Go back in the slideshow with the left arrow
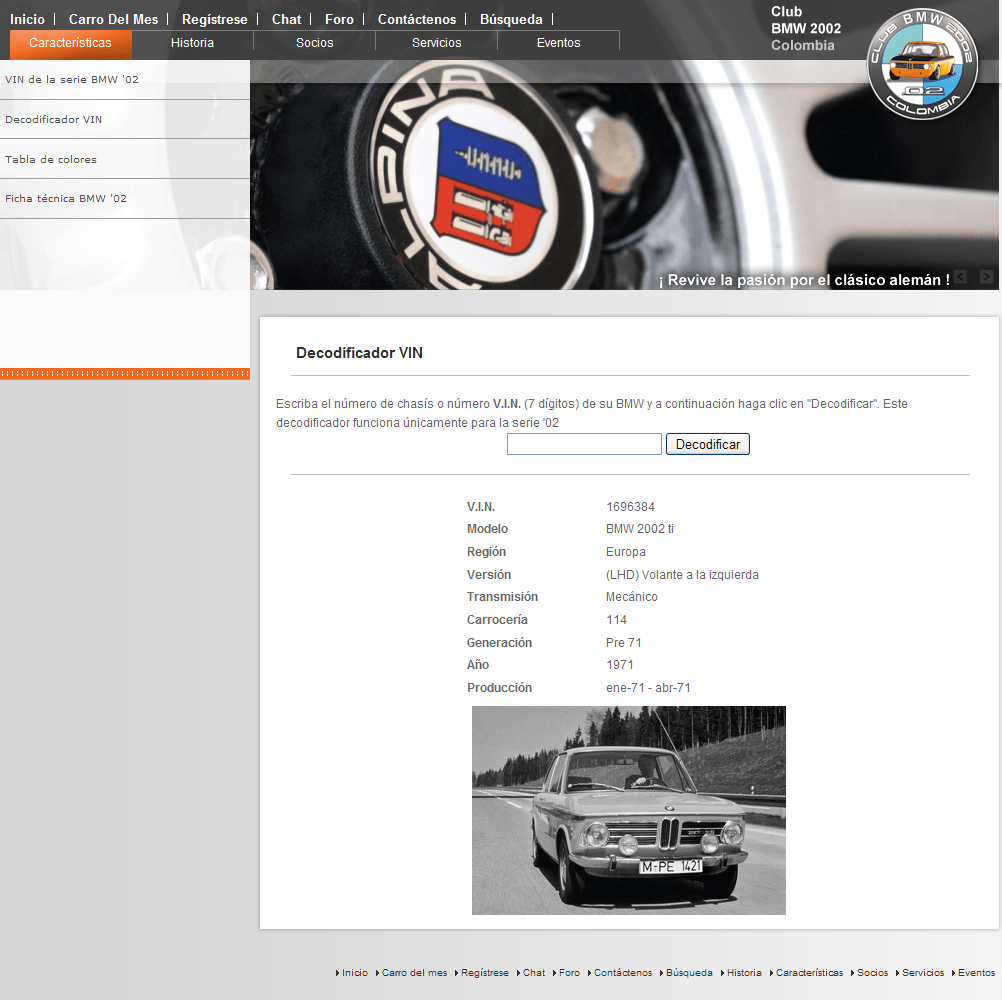 click(961, 277)
